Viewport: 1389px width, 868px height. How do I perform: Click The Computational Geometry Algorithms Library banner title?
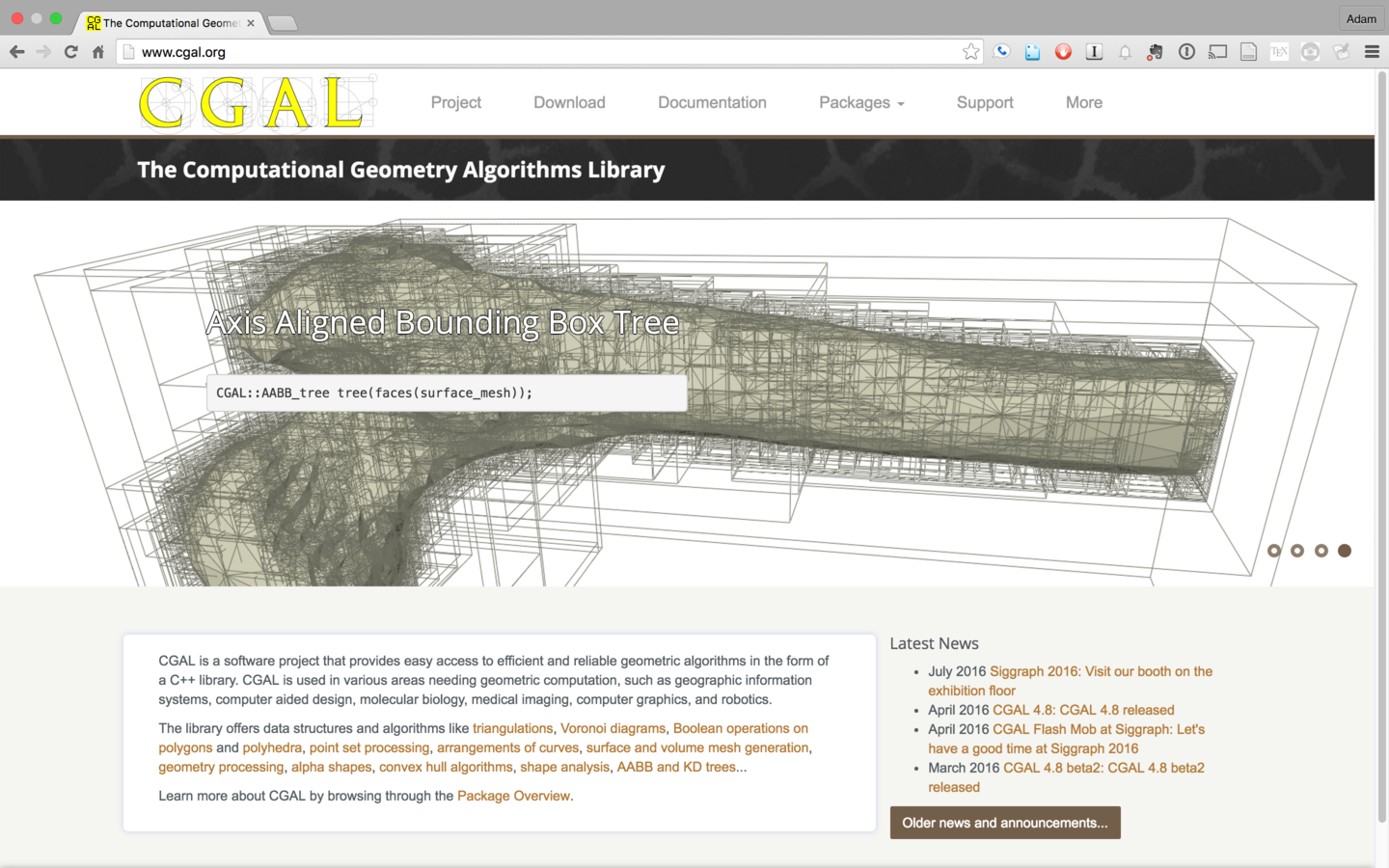(x=401, y=170)
